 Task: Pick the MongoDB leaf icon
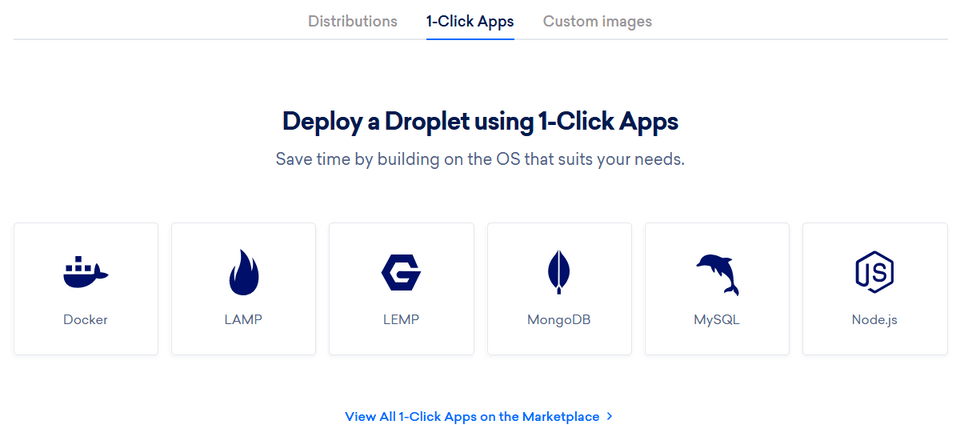(x=559, y=273)
